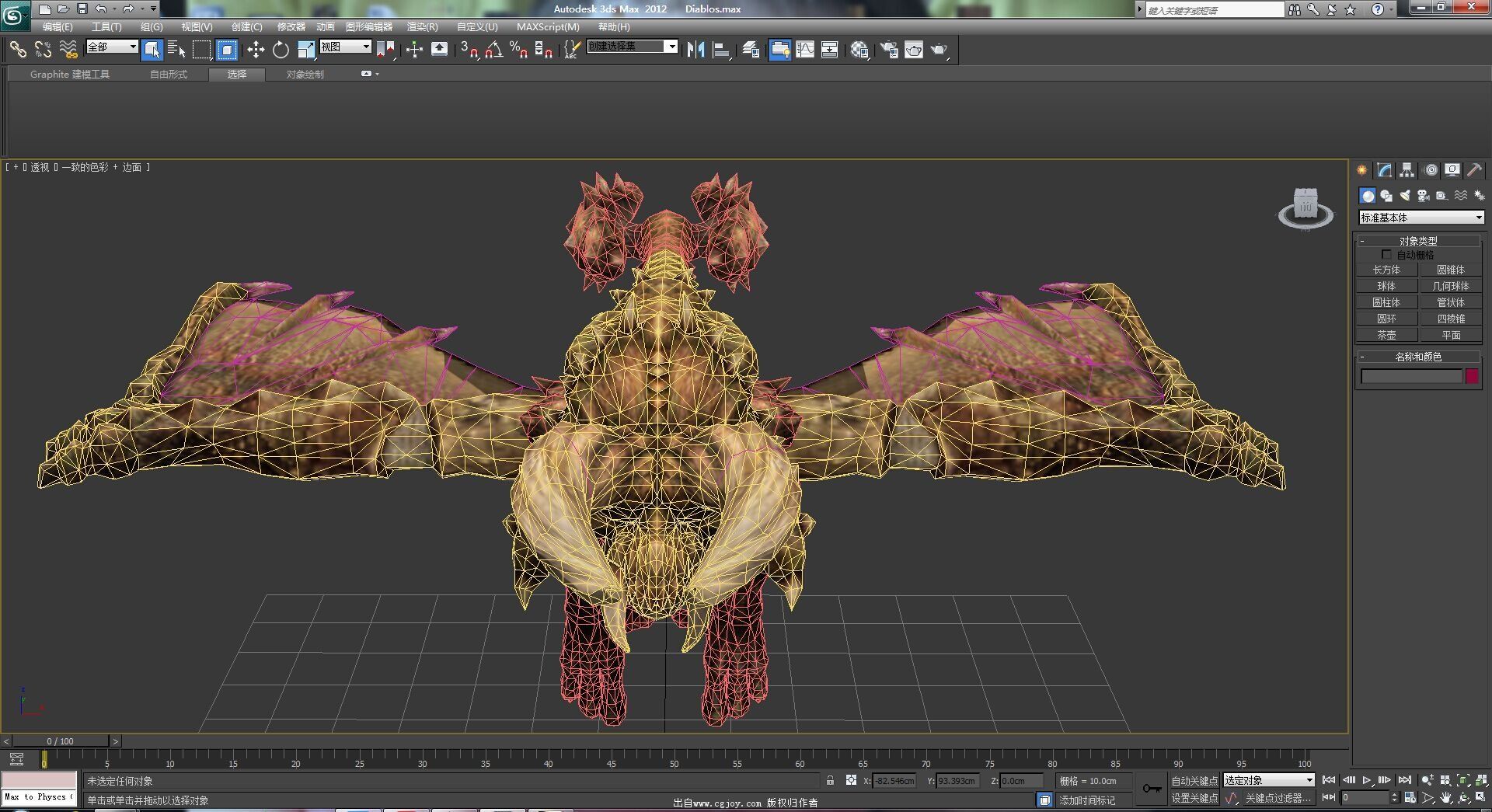Click the Mirror tool icon
The width and height of the screenshot is (1492, 812).
click(x=696, y=50)
